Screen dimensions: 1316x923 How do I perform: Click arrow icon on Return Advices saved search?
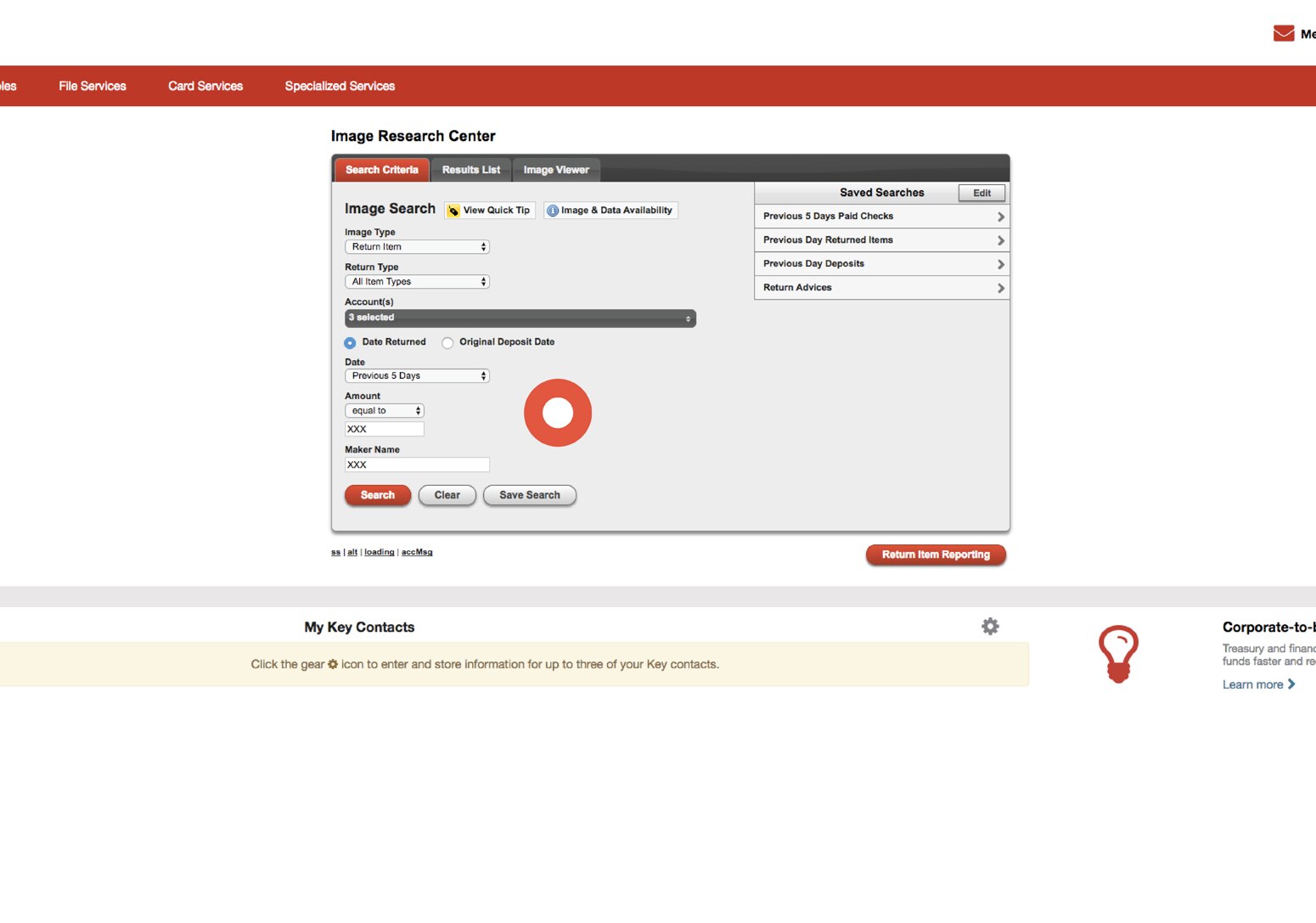pyautogui.click(x=1002, y=288)
